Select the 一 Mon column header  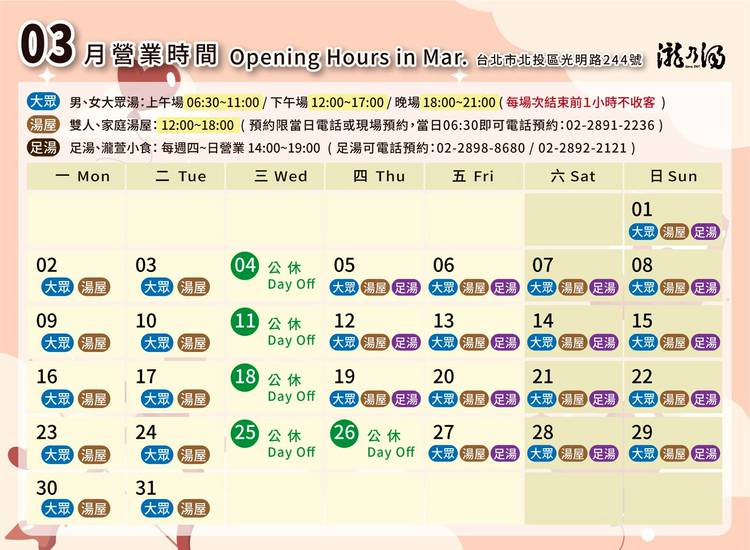tap(77, 177)
